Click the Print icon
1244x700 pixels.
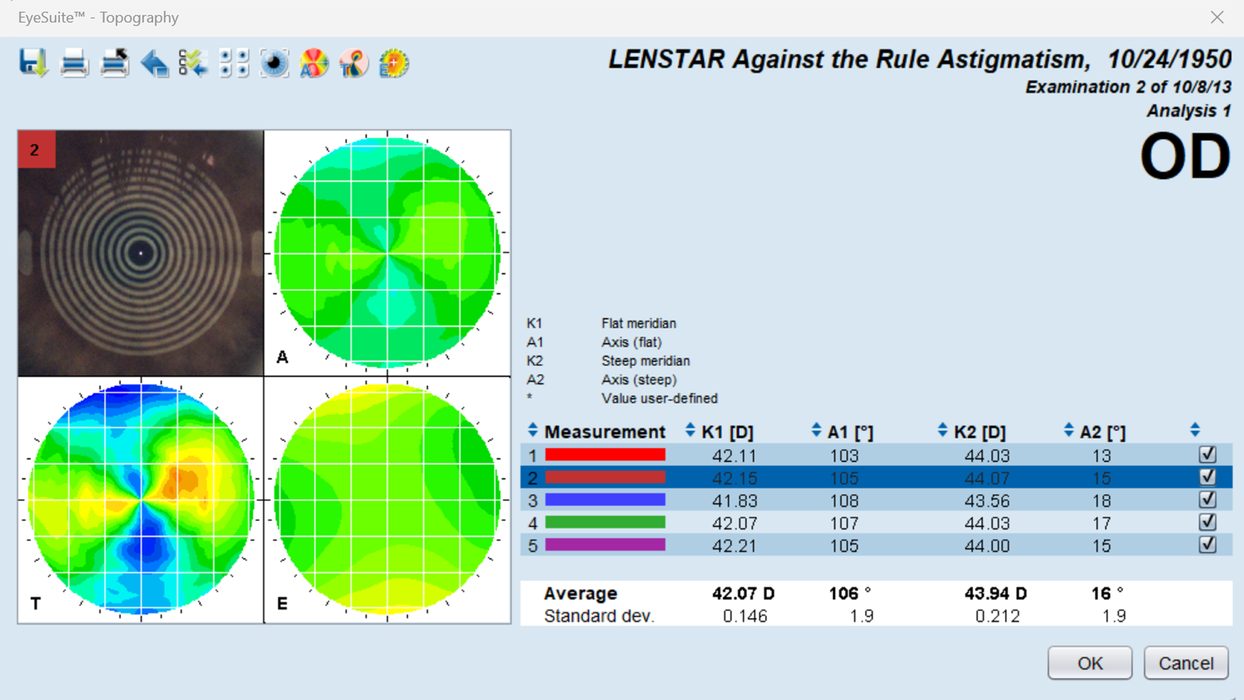pos(74,62)
